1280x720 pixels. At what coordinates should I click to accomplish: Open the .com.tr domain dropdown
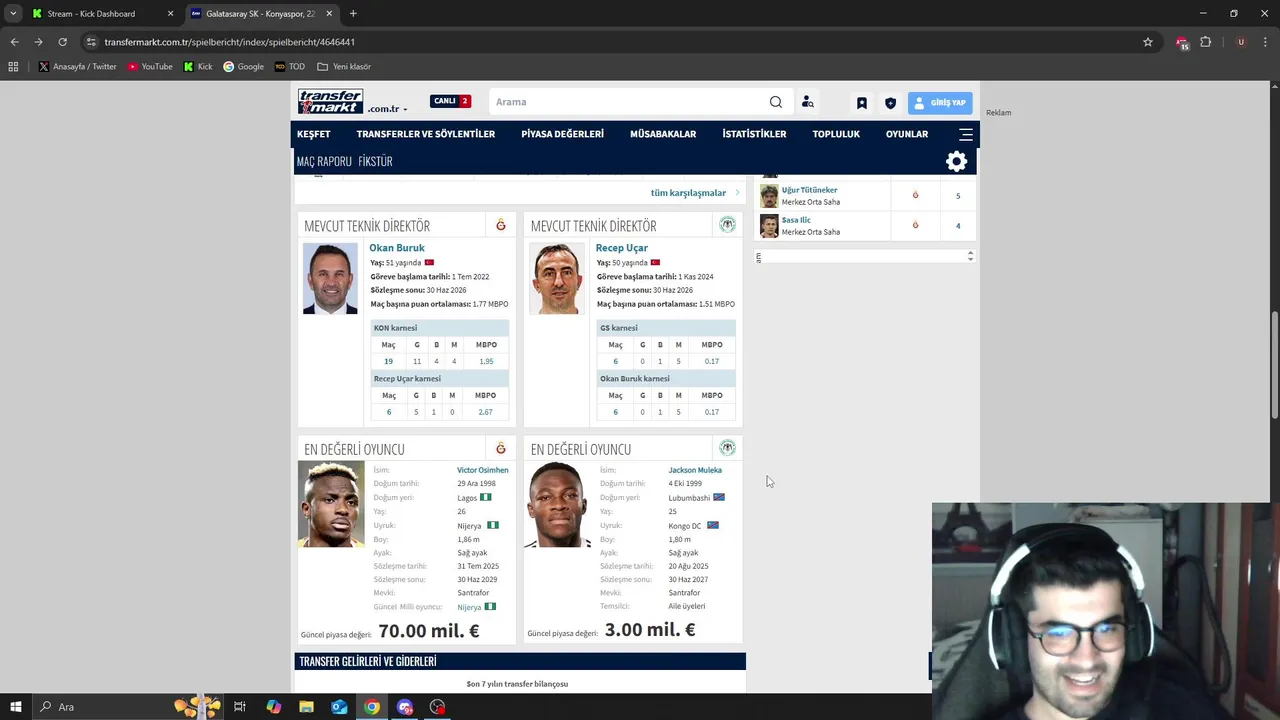(x=387, y=108)
